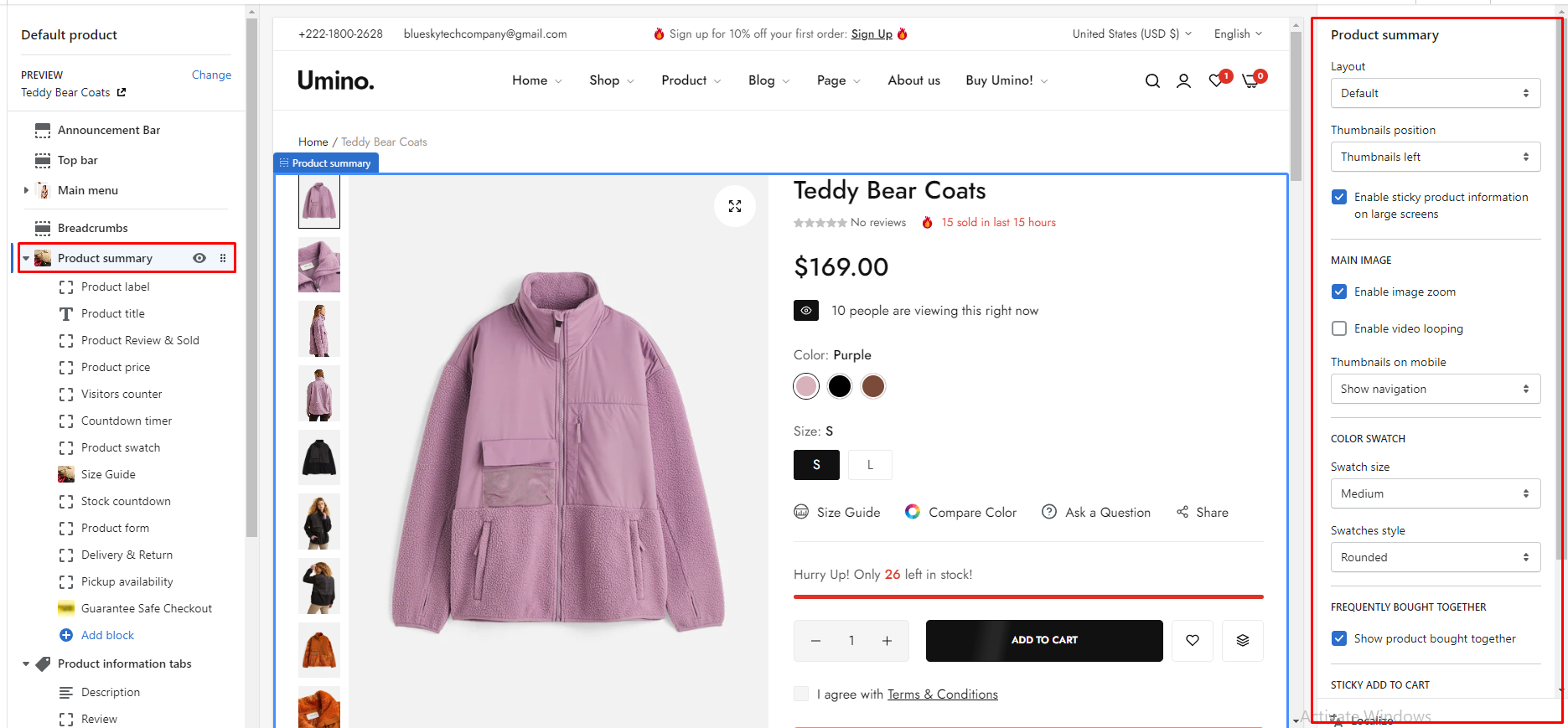1568x728 pixels.
Task: Add product to wishlist via heart button
Action: tap(1193, 640)
